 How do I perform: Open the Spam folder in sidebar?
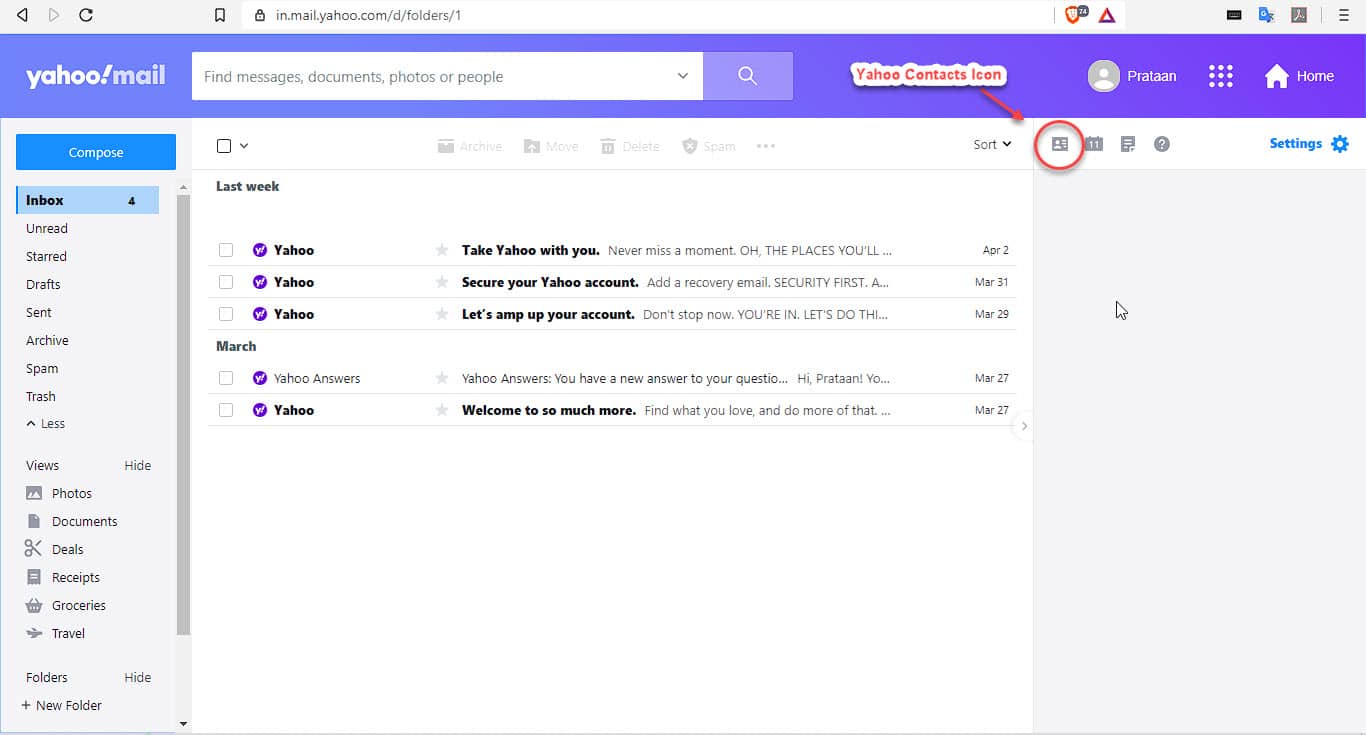42,368
